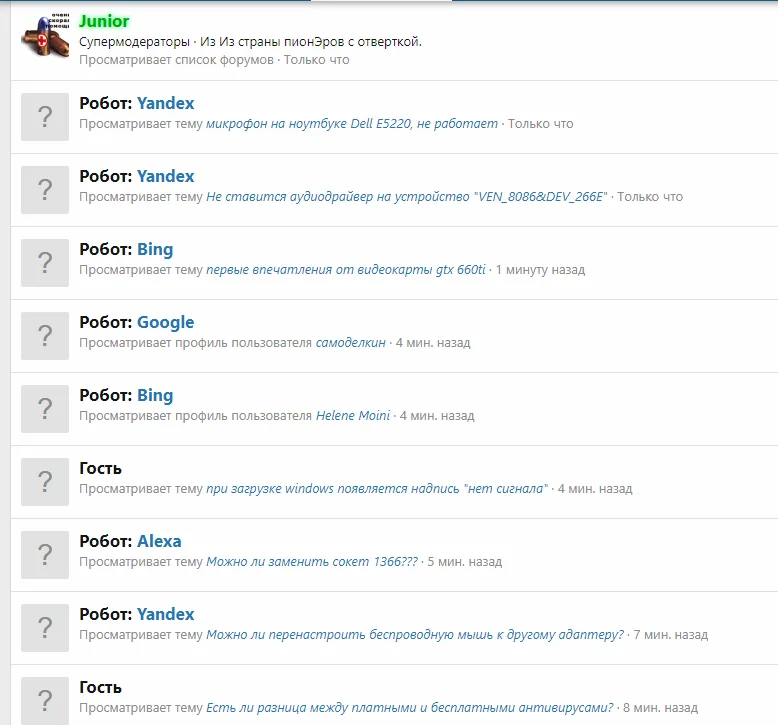The image size is (778, 725).
Task: Open the Helene Moini profile link
Action: point(353,416)
